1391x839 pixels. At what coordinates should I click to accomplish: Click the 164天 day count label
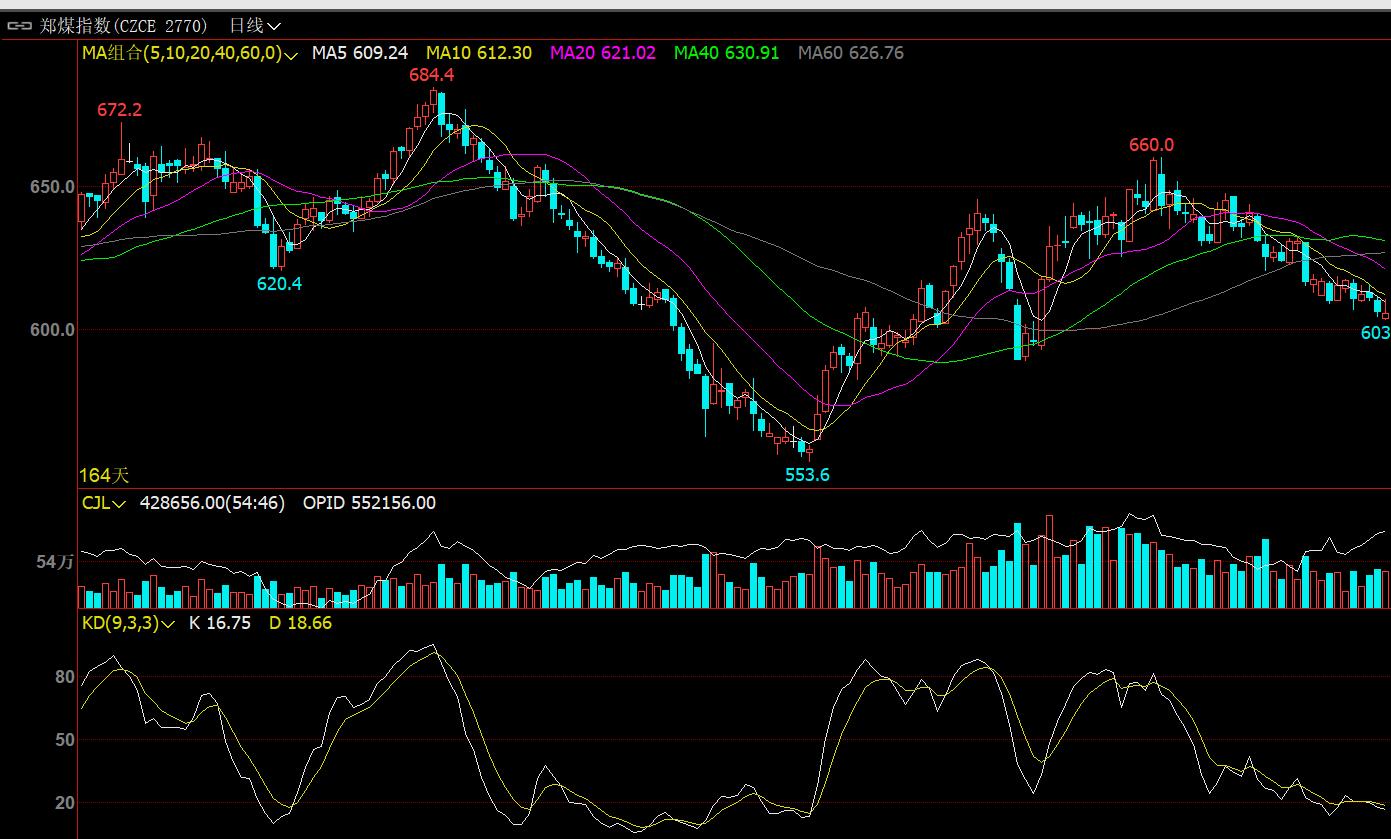click(x=105, y=475)
